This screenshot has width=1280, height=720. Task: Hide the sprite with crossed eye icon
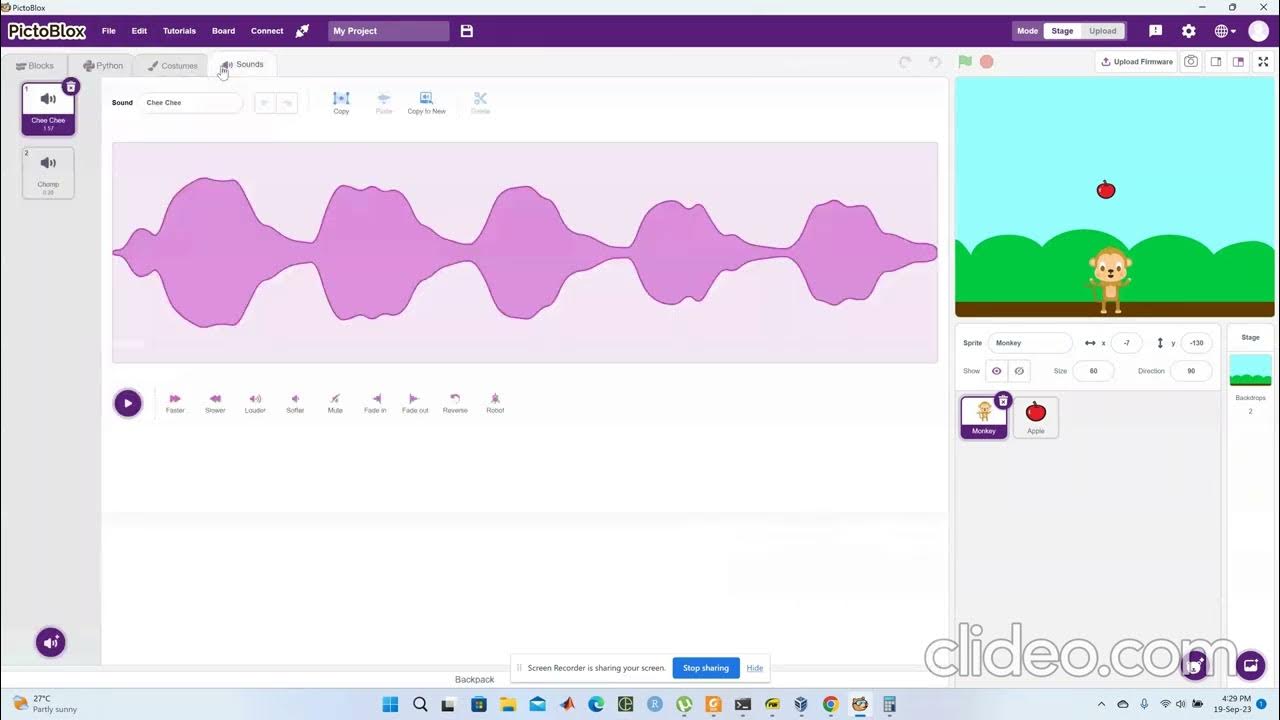1019,371
